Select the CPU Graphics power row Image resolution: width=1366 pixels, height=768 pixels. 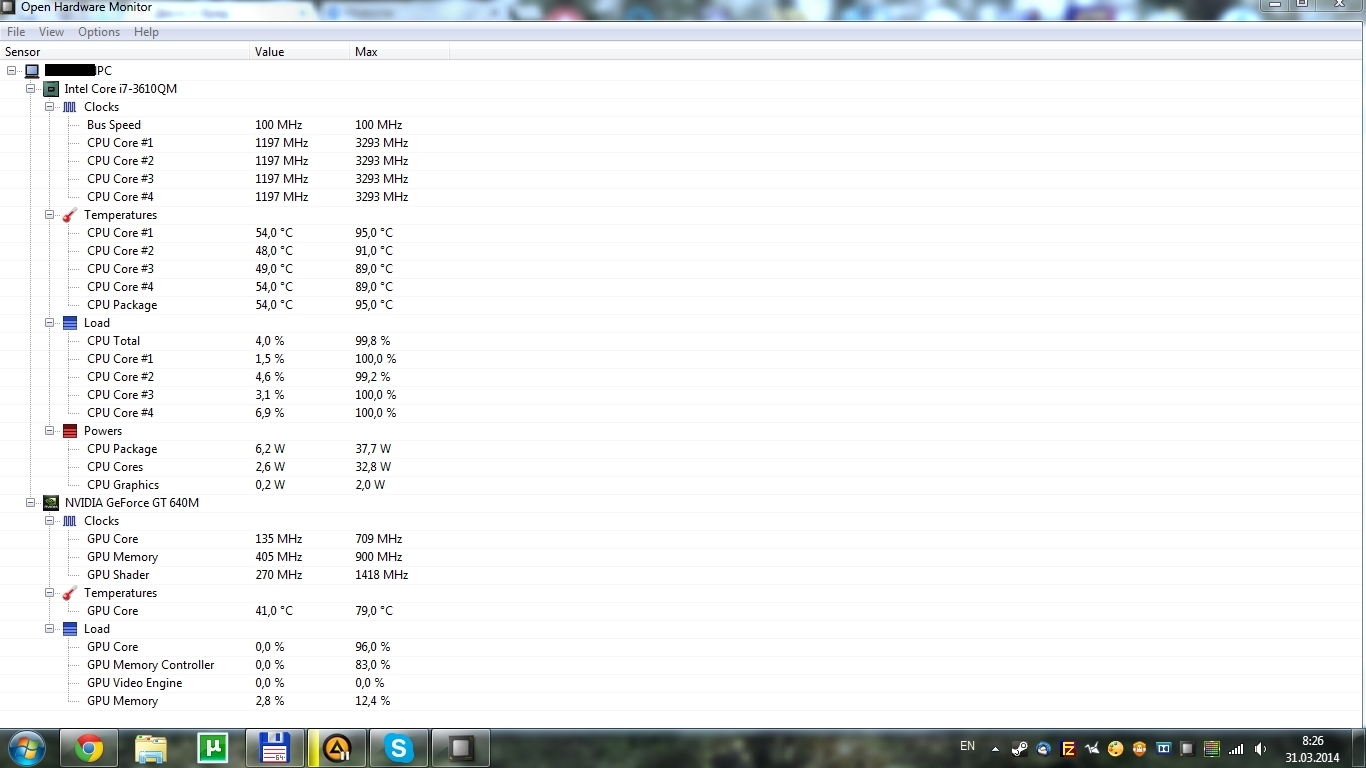coord(683,485)
